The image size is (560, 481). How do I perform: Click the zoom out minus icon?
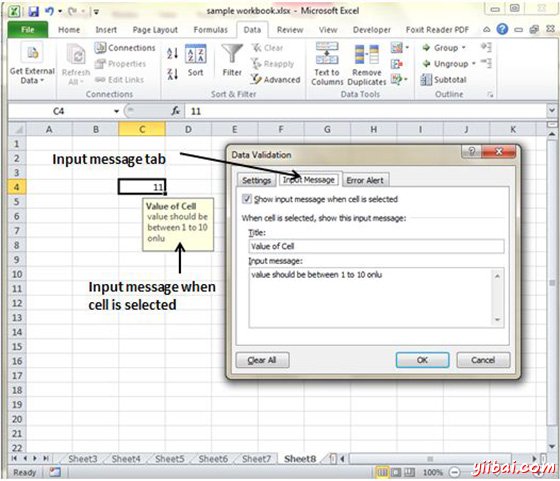[454, 472]
